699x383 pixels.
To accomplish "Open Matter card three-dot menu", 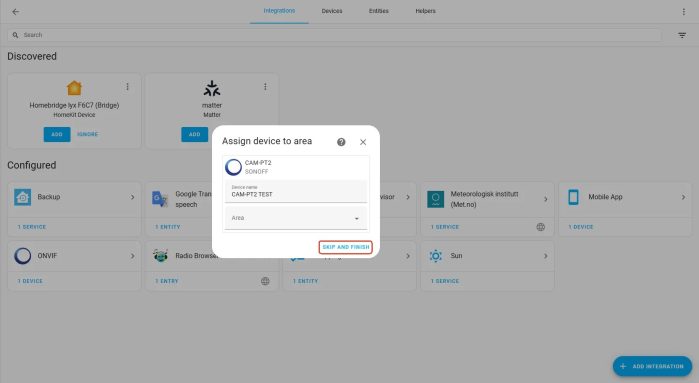I will (265, 86).
